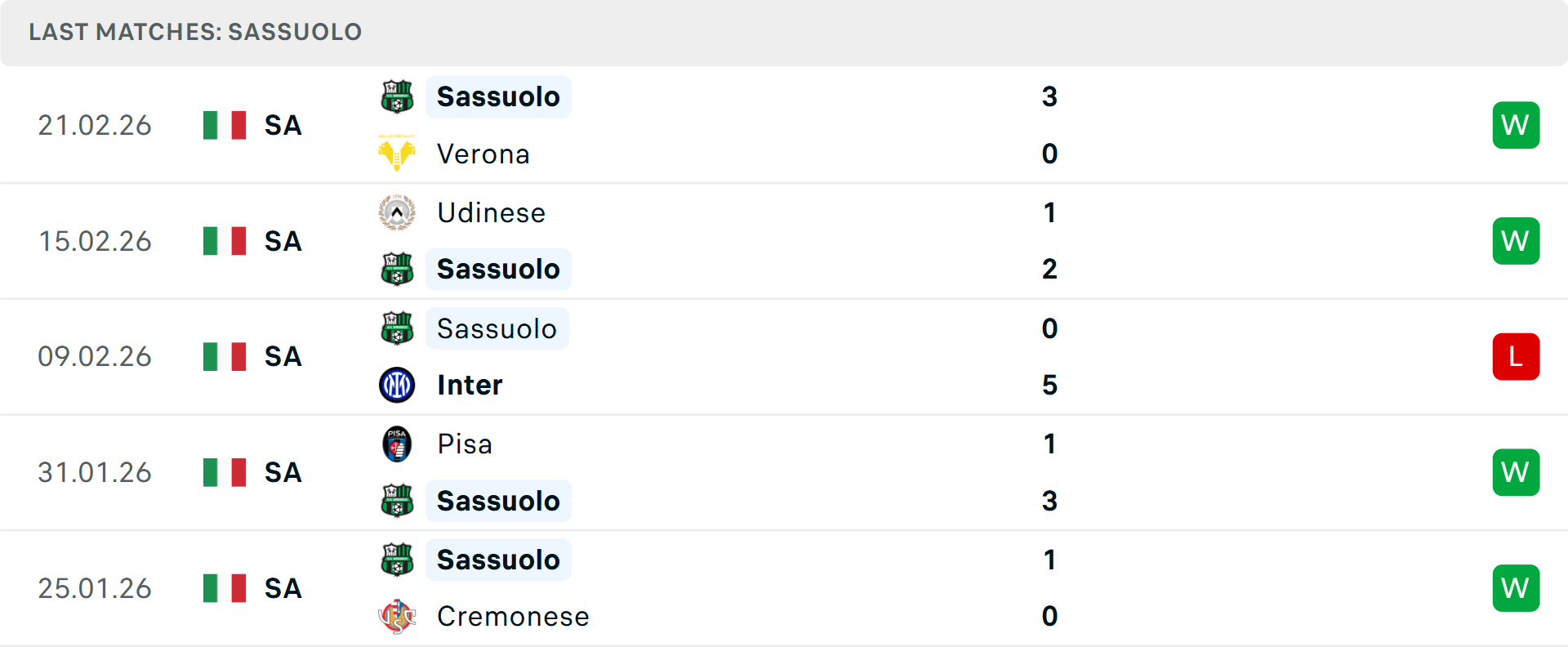Click the green W result indicator on 31.01.26

[1516, 472]
